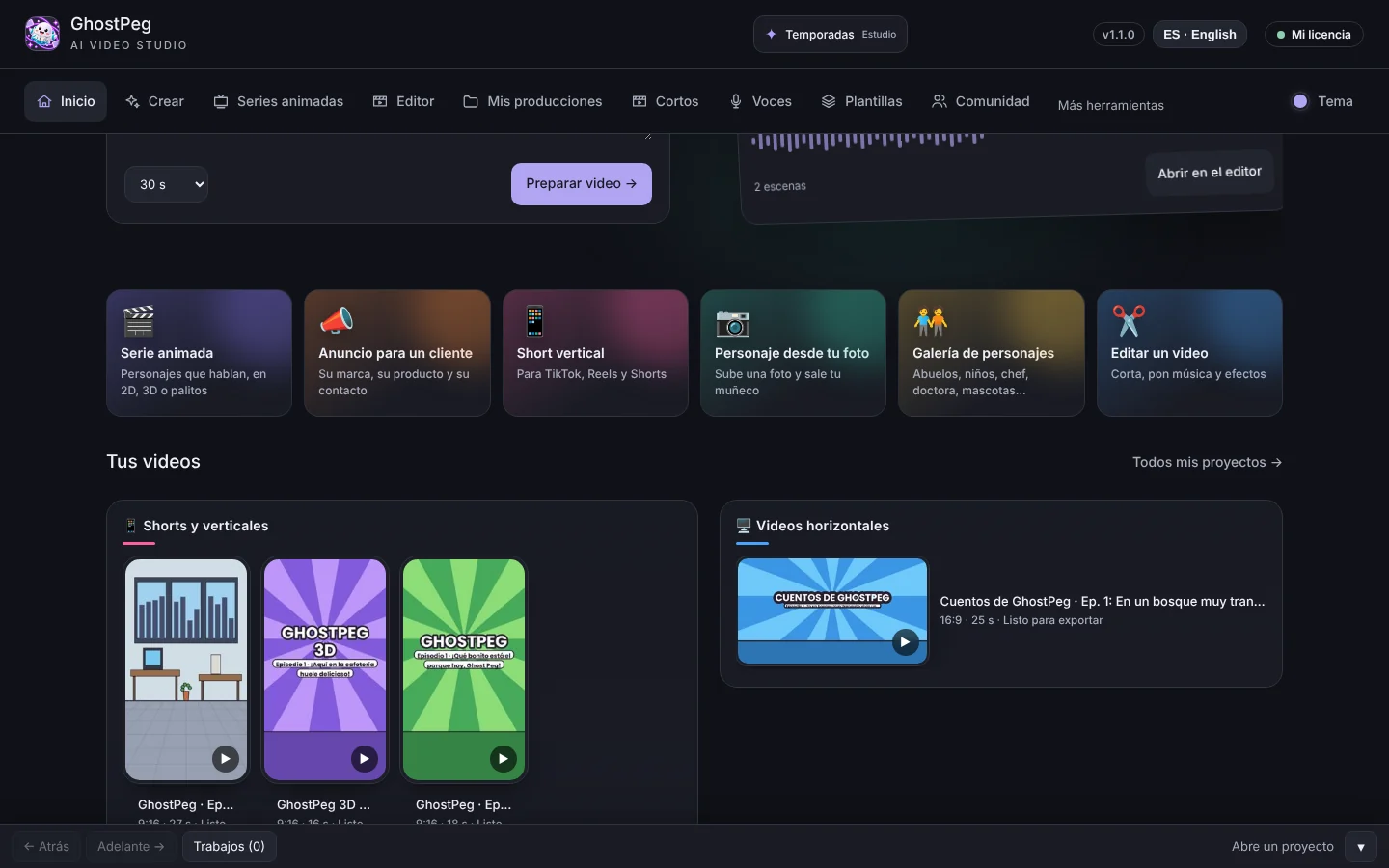
Task: Click '16:9 · 25 s · Listo para exportar' text
Action: (x=1021, y=620)
